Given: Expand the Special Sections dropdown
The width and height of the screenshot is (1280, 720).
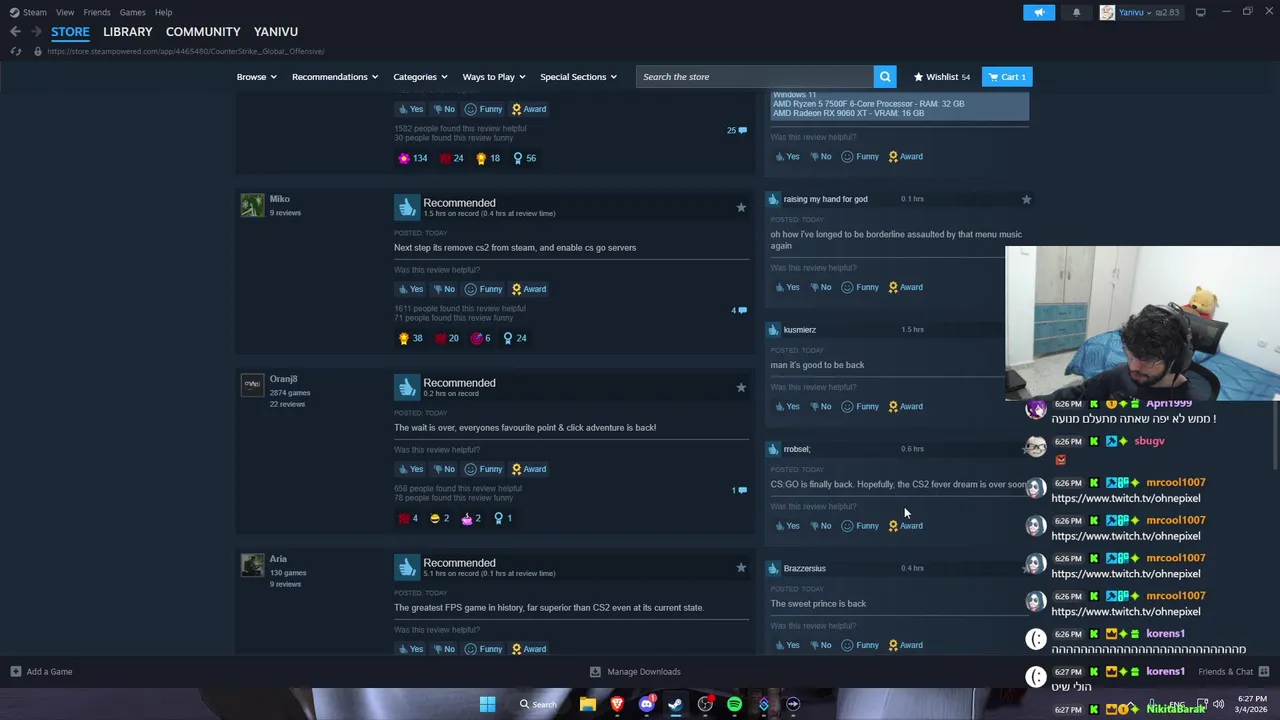Looking at the screenshot, I should 578,77.
